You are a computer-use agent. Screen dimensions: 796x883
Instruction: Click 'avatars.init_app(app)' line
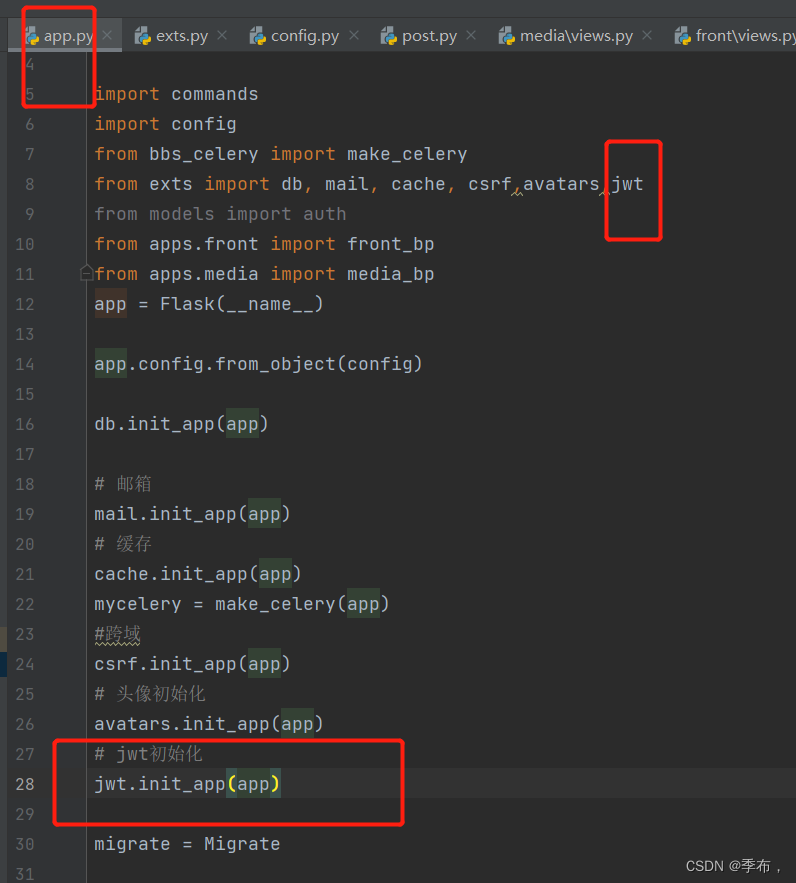[x=209, y=724]
